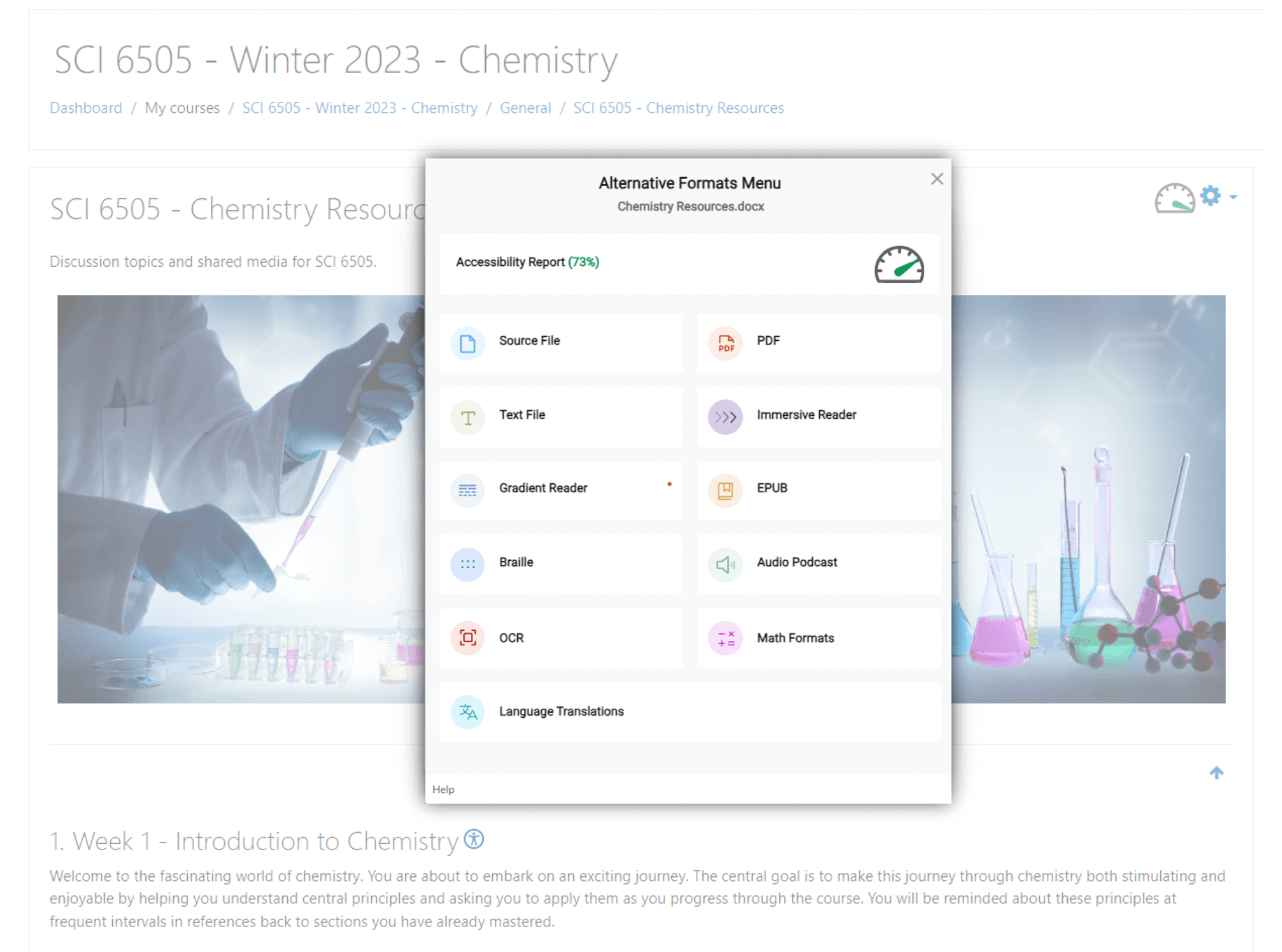
Task: Click the My courses breadcrumb link
Action: coord(181,108)
